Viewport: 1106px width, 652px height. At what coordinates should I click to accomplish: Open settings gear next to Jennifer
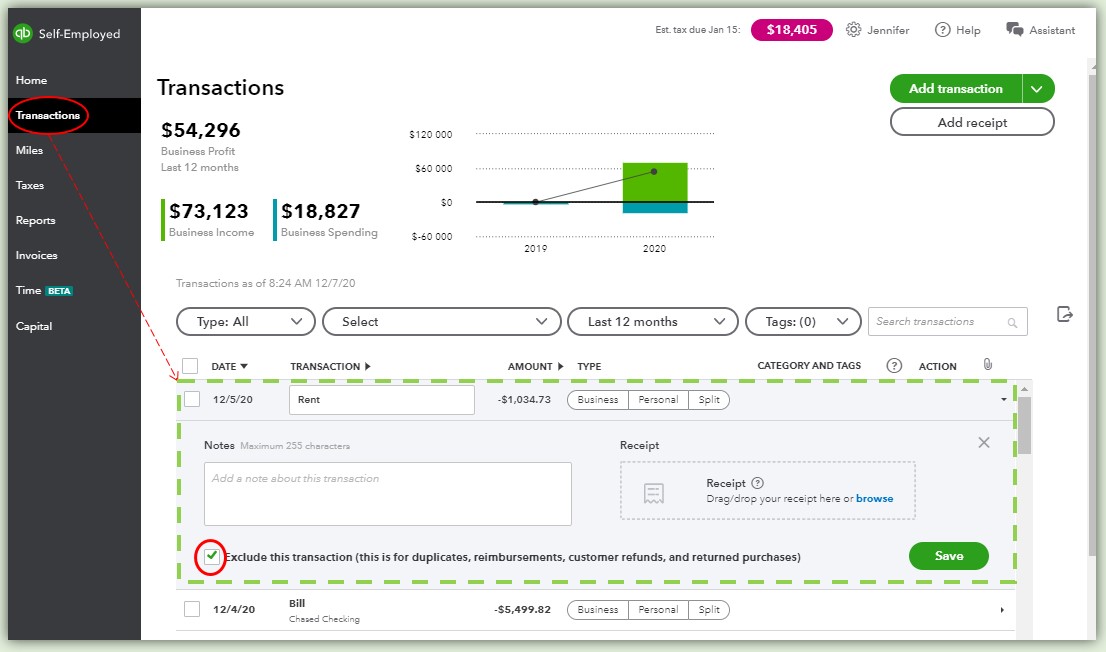(x=853, y=30)
